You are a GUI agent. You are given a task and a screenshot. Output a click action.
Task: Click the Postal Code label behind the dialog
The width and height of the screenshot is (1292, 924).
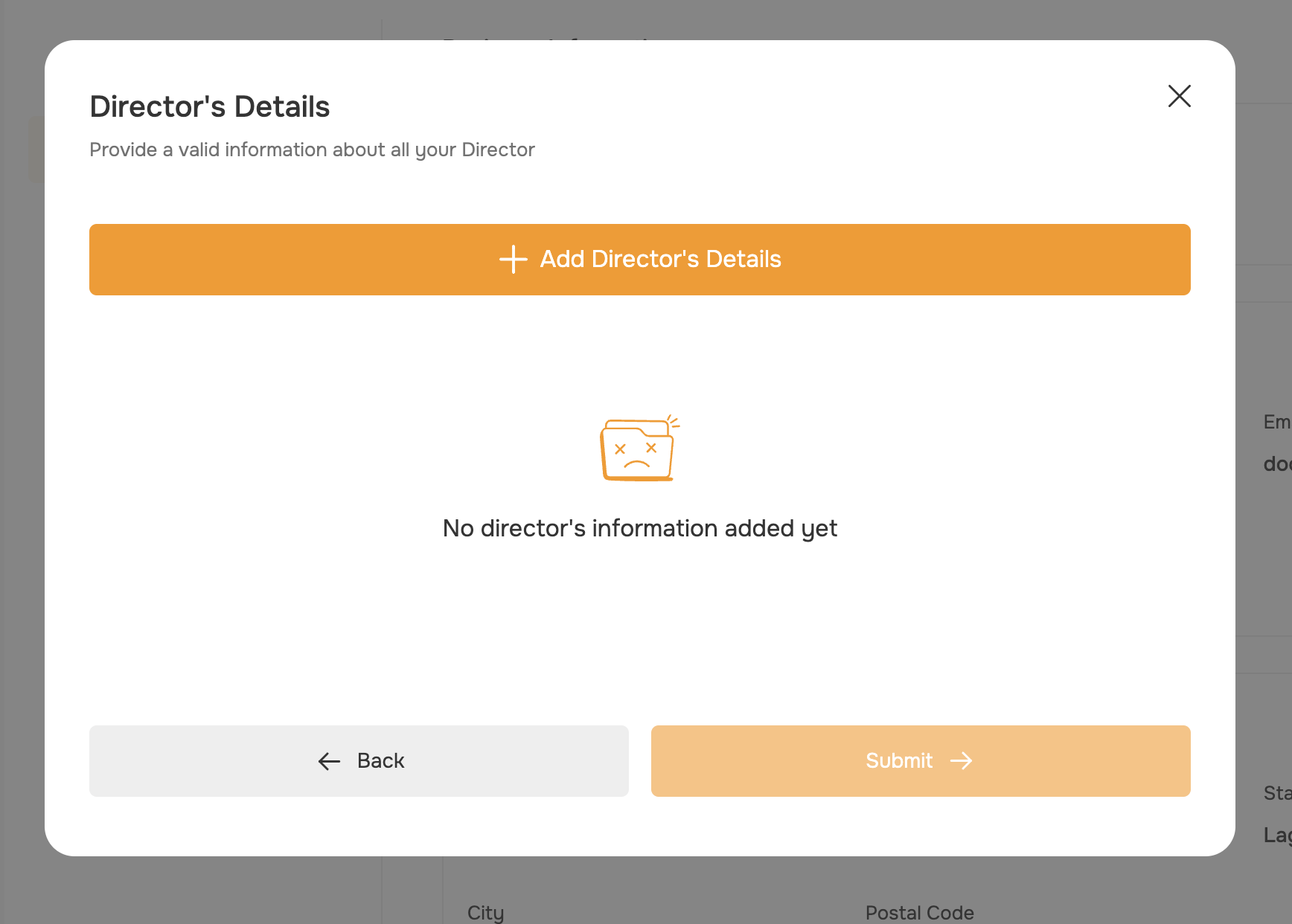(919, 913)
